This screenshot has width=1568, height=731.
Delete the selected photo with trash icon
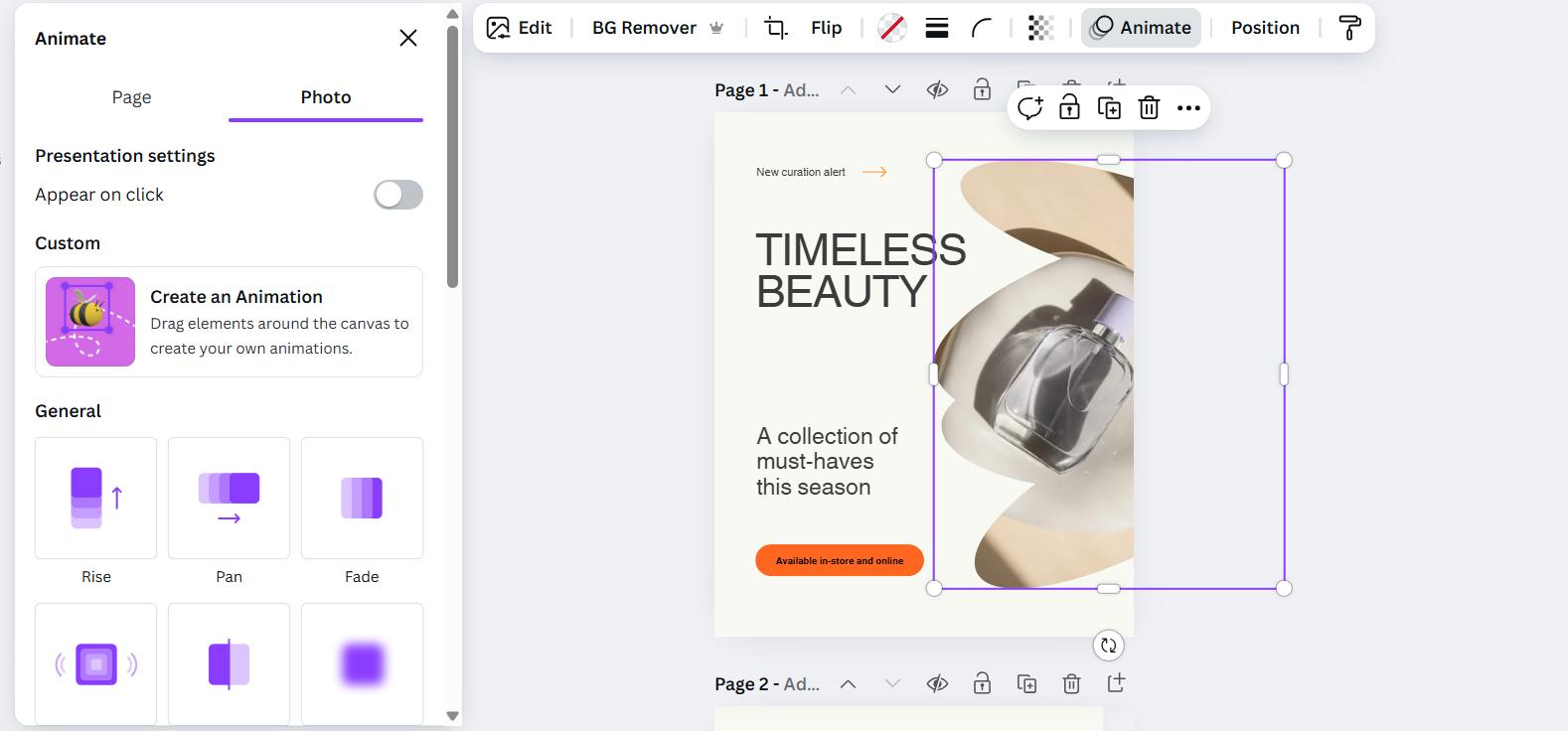tap(1149, 108)
